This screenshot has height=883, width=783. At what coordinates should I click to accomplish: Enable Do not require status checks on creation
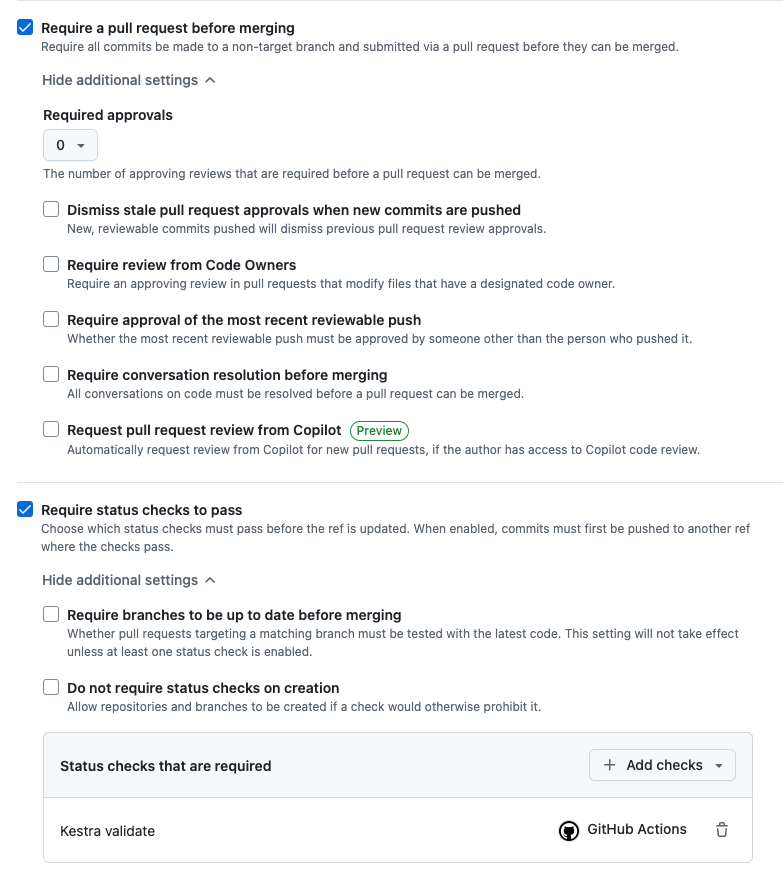tap(51, 688)
